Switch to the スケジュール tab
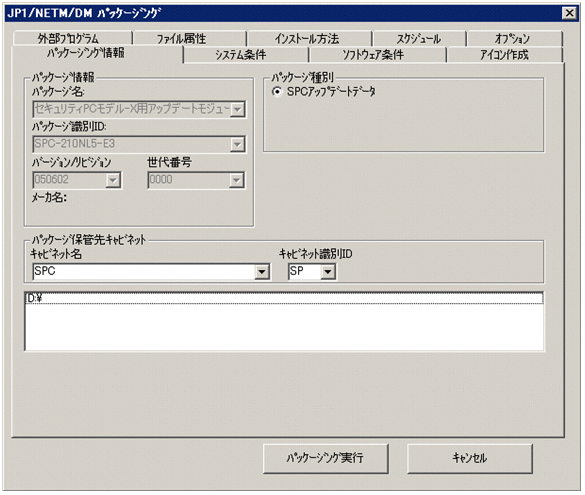 [419, 38]
